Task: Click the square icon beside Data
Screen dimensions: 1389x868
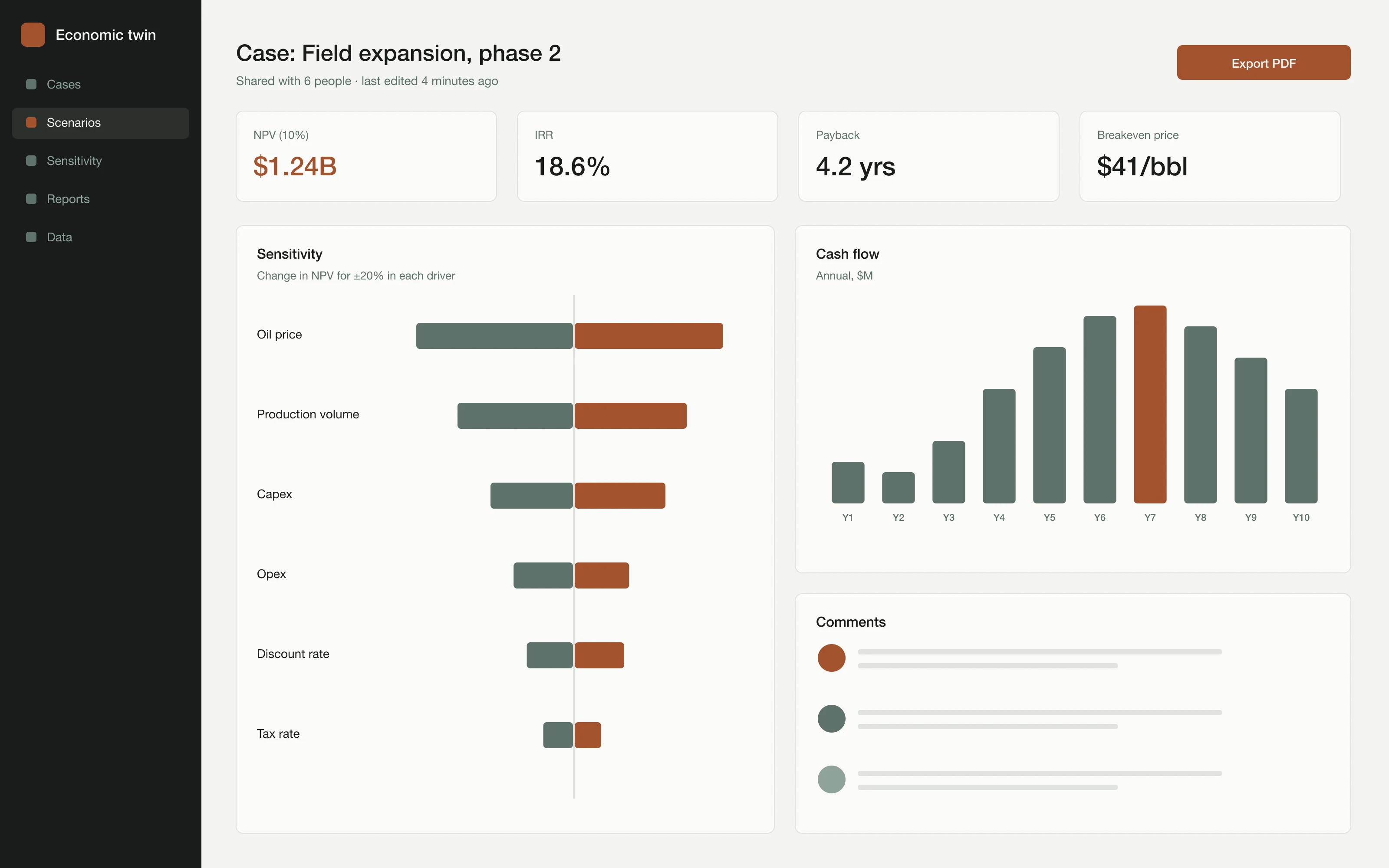Action: click(x=32, y=237)
